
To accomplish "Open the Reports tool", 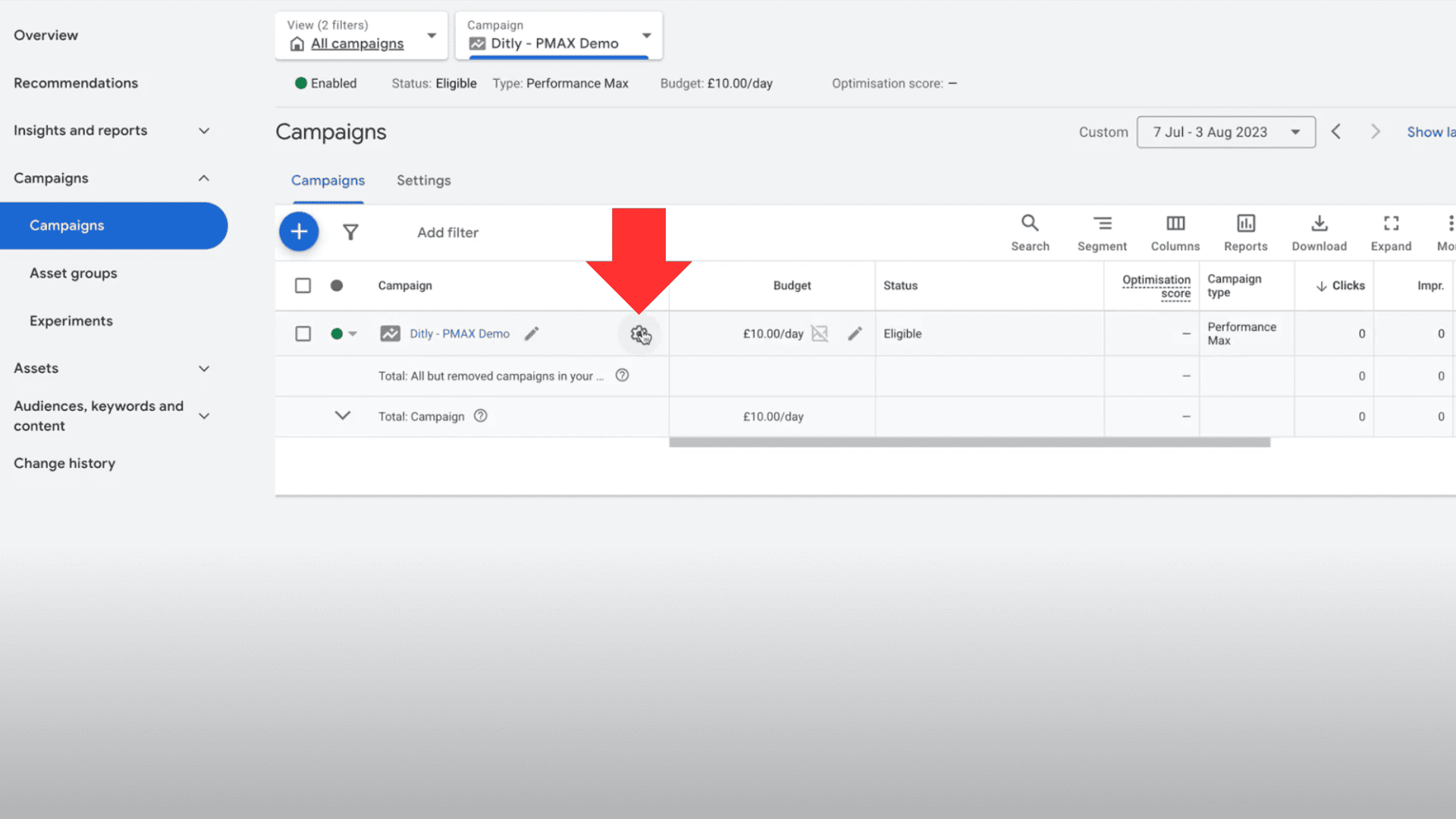I will pyautogui.click(x=1245, y=233).
